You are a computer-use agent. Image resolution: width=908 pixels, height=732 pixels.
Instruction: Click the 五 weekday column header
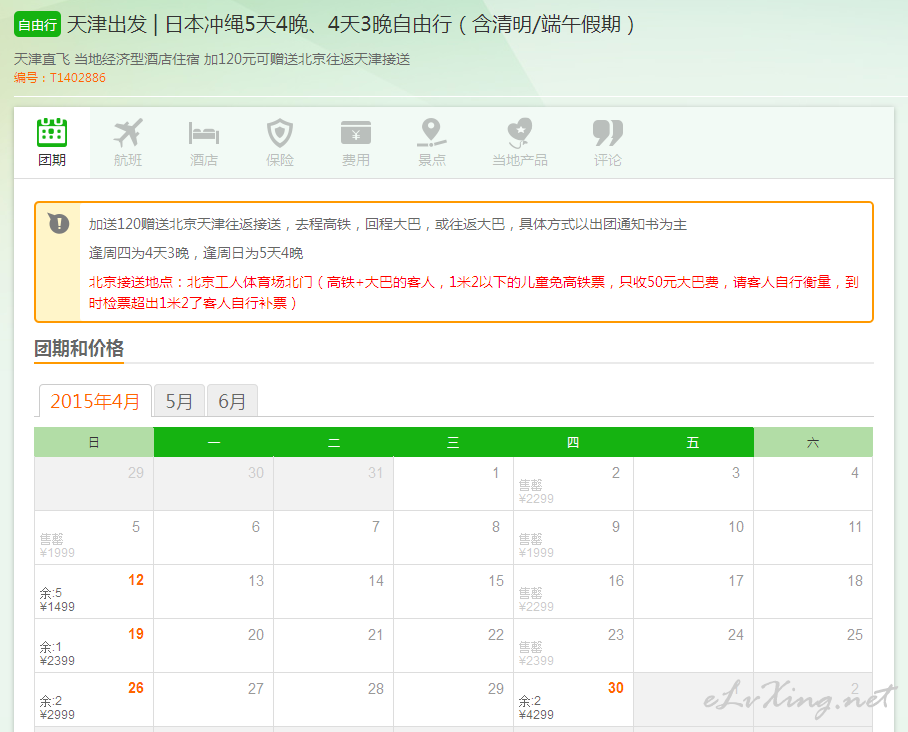pyautogui.click(x=693, y=442)
